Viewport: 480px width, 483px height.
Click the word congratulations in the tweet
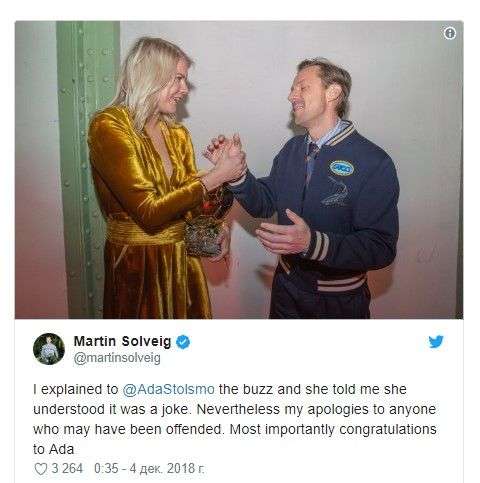pos(388,429)
